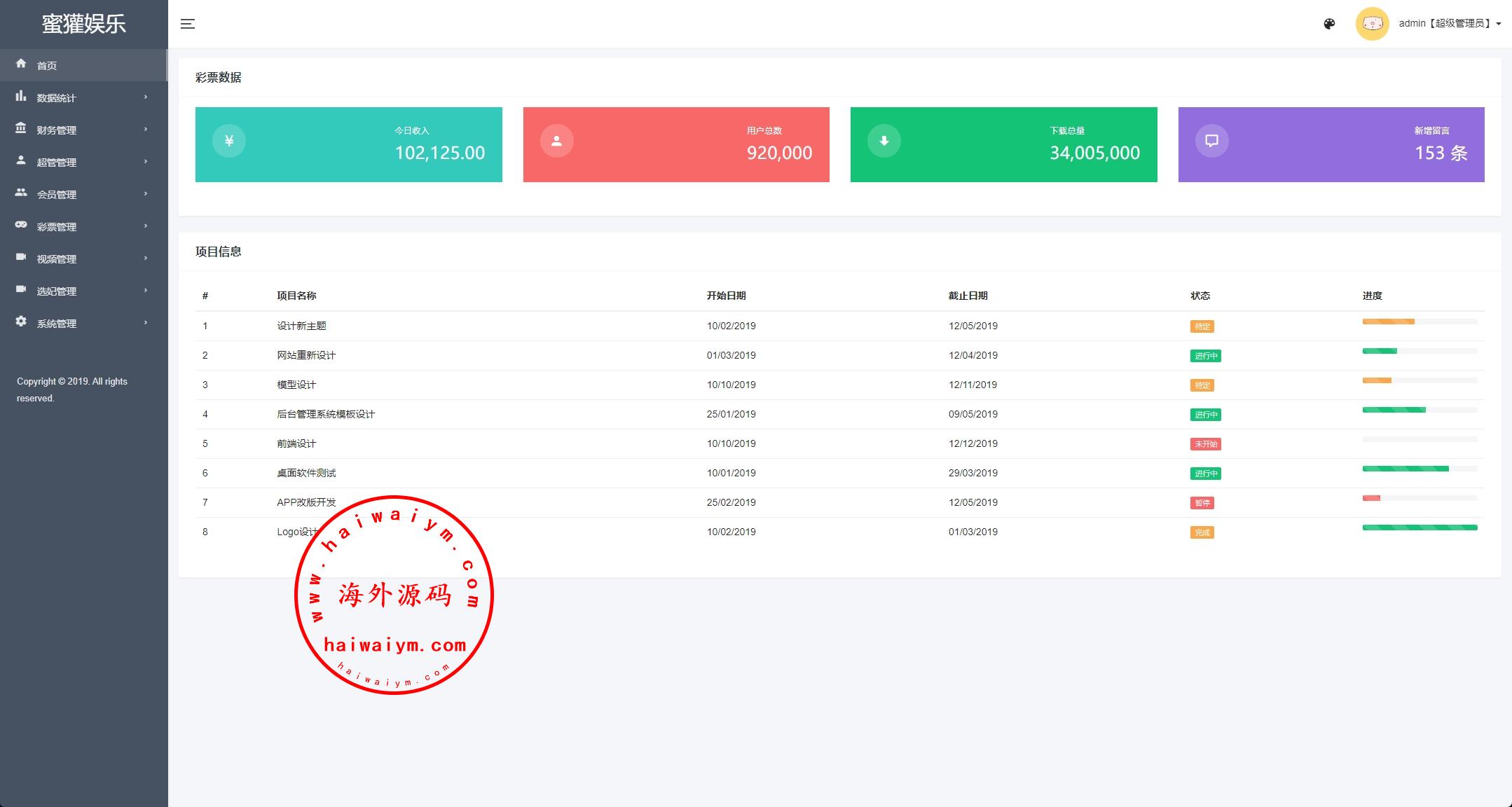The width and height of the screenshot is (1512, 807).
Task: Open the theme palette icon in the header
Action: coord(1329,24)
